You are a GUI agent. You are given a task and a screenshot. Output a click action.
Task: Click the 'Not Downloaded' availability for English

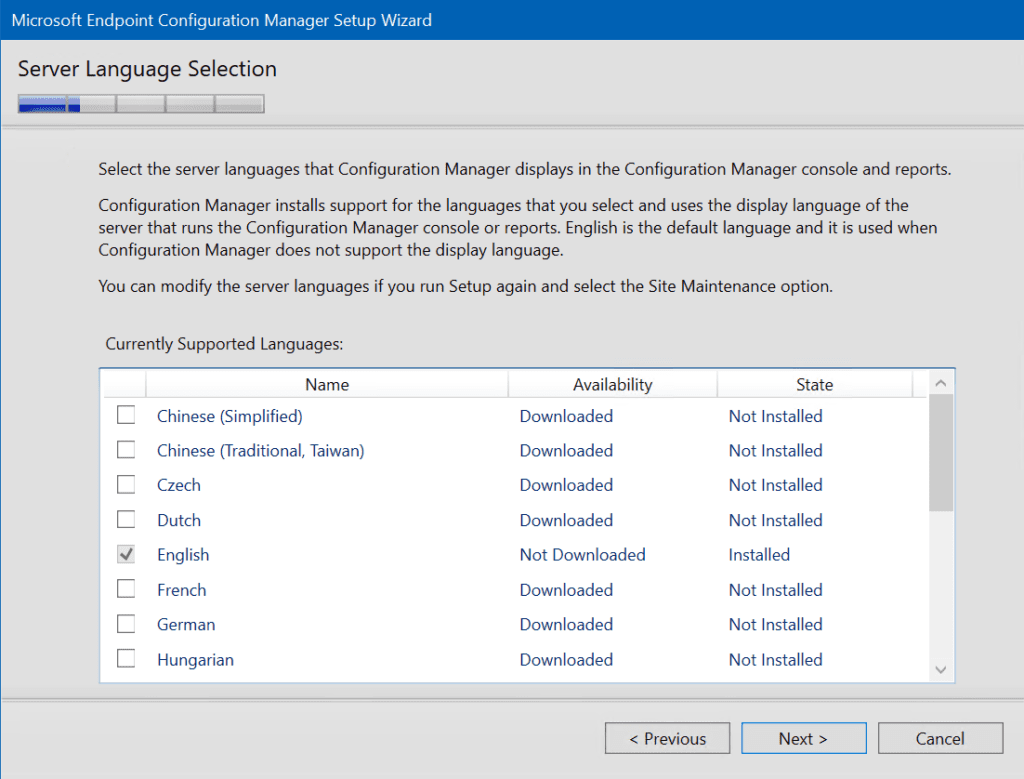(x=583, y=555)
